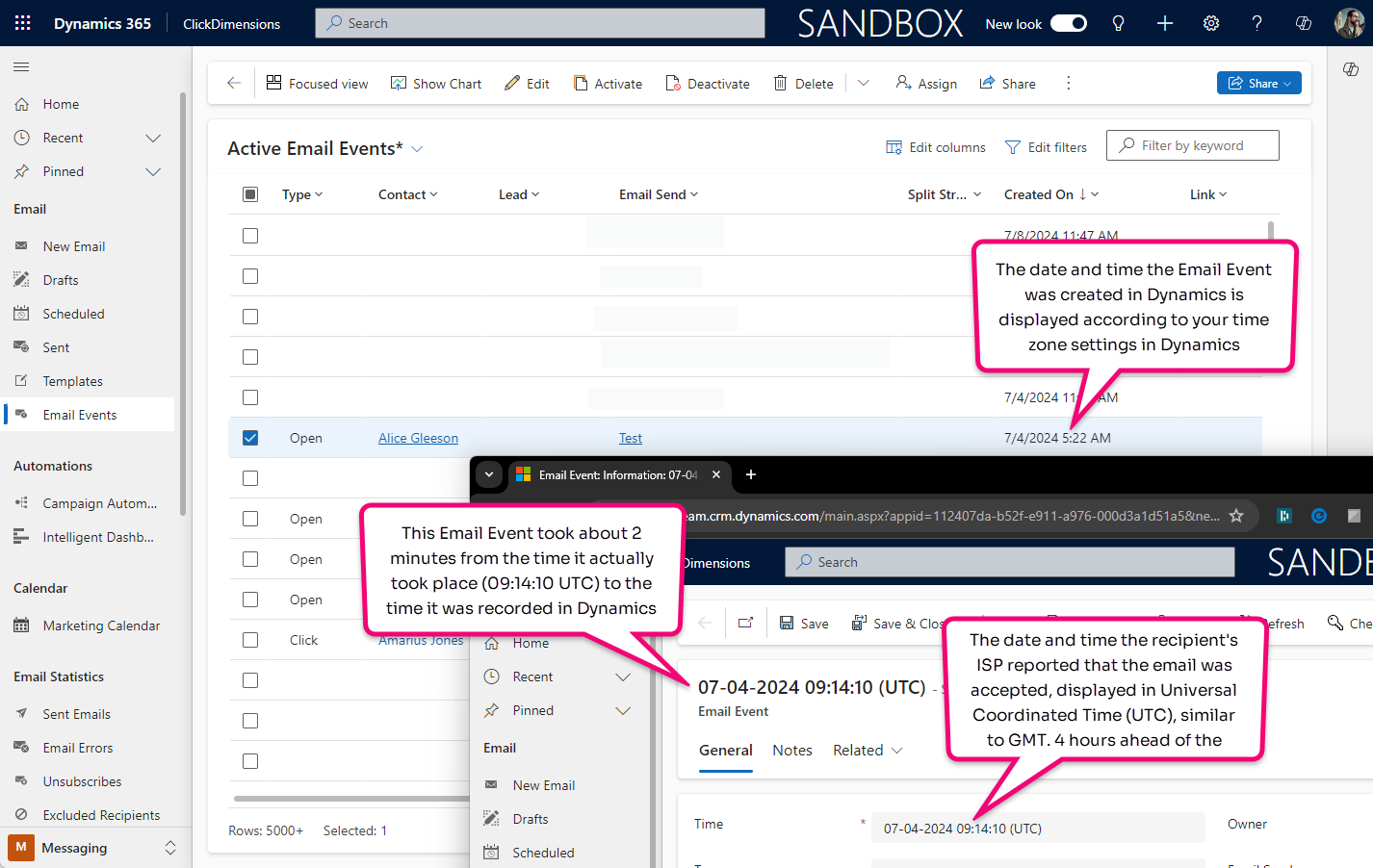
Task: Click Edit columns
Action: tap(936, 147)
